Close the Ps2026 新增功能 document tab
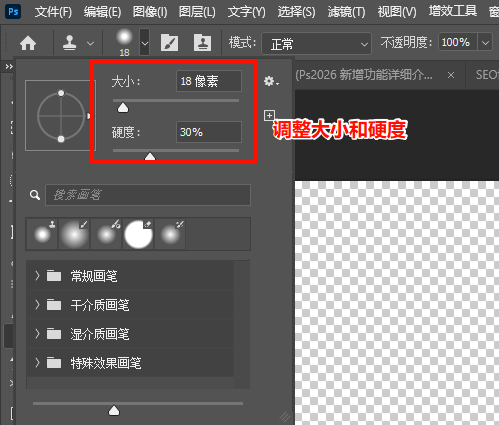The image size is (499, 425). click(x=451, y=75)
